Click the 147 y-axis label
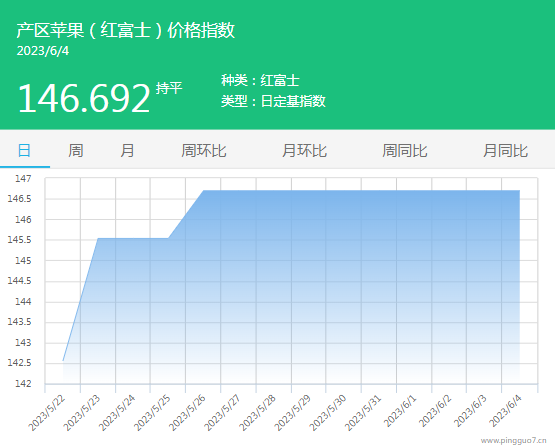The height and width of the screenshot is (448, 555). pyautogui.click(x=23, y=178)
